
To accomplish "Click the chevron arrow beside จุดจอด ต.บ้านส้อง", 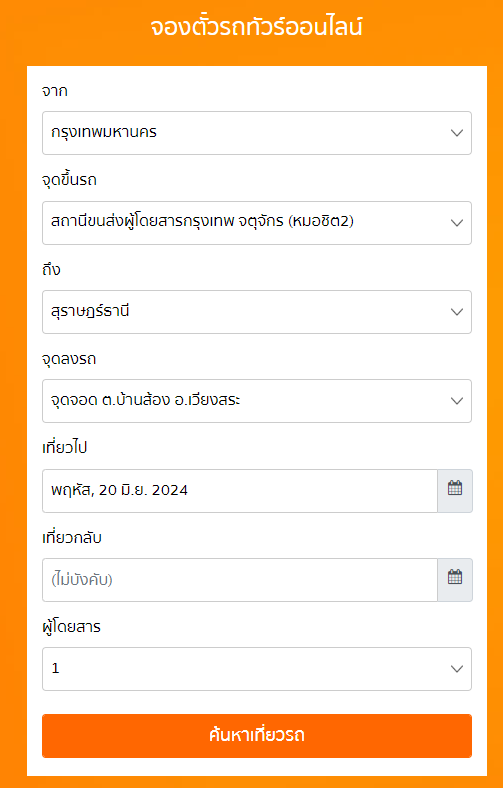I will pyautogui.click(x=457, y=401).
